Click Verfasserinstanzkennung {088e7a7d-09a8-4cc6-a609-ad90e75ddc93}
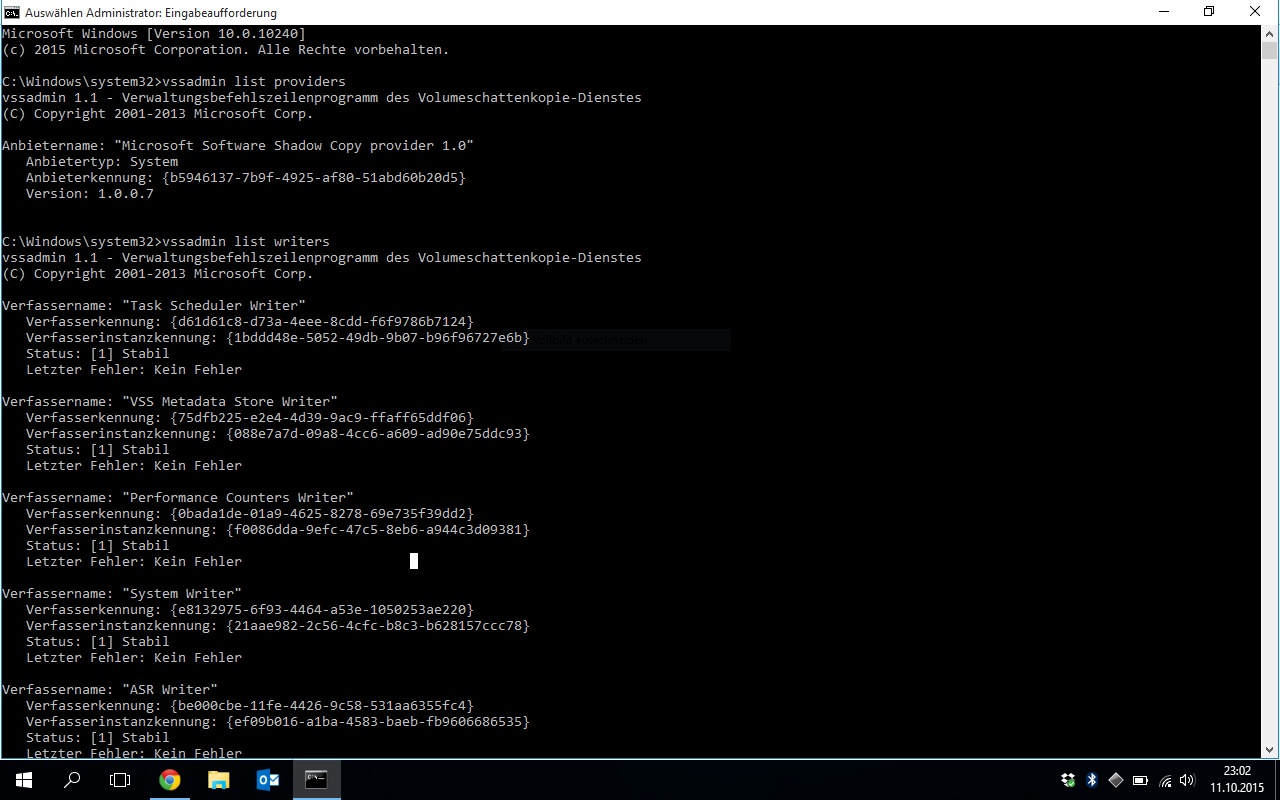The image size is (1280, 800). 278,433
